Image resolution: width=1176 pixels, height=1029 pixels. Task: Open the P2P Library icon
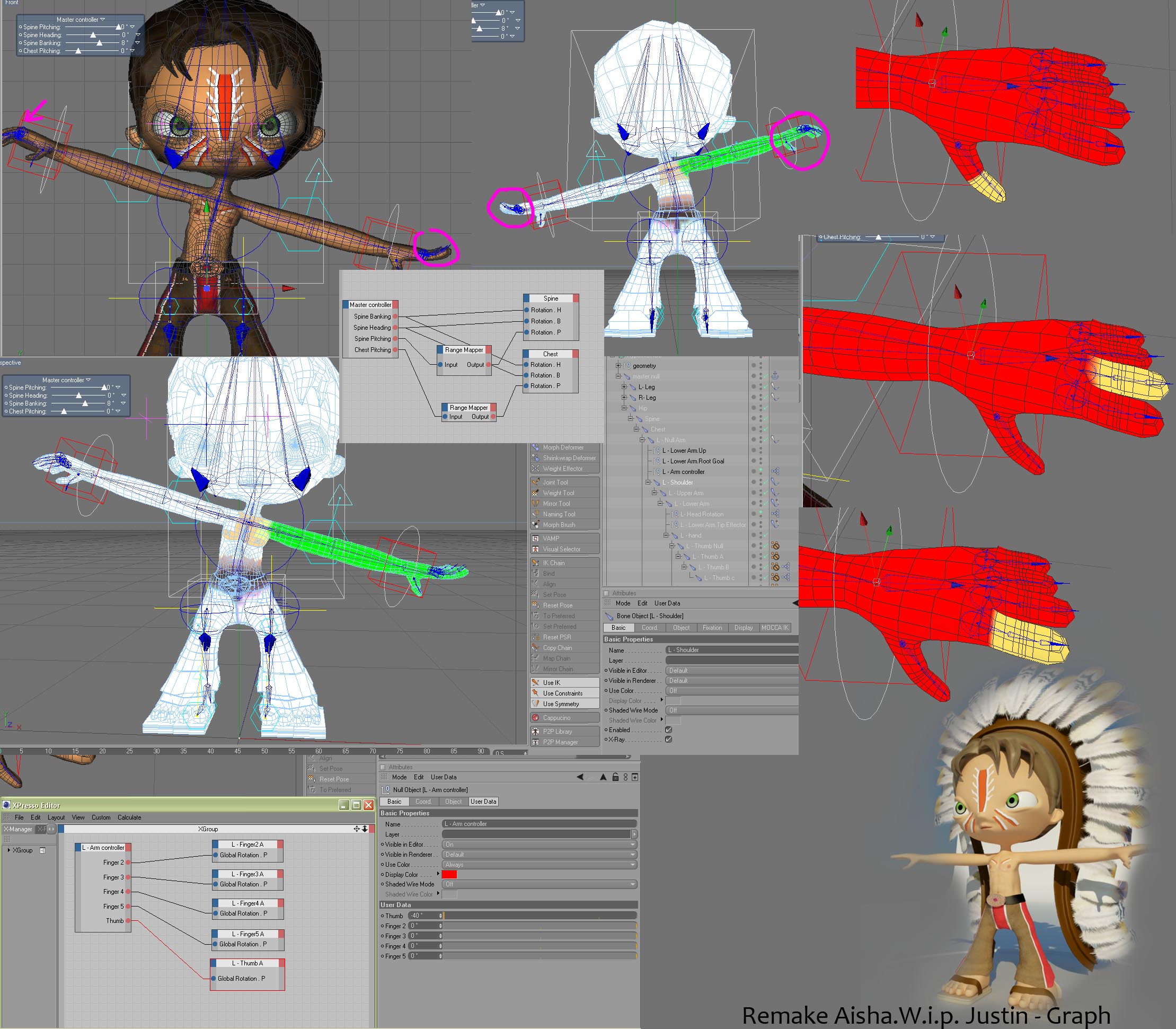coord(535,732)
